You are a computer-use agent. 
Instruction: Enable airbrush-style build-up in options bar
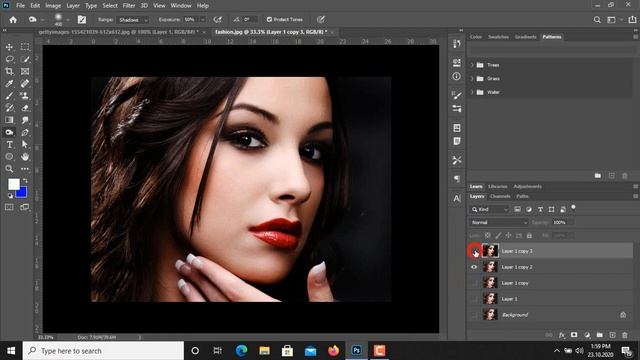(218, 20)
